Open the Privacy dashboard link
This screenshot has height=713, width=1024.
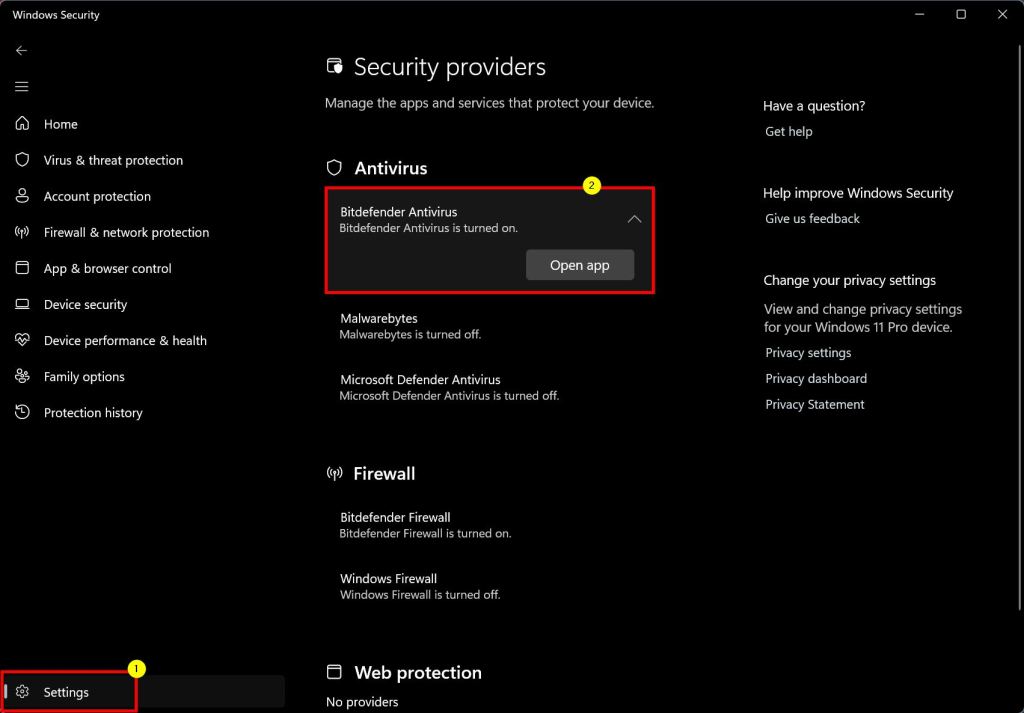click(816, 378)
